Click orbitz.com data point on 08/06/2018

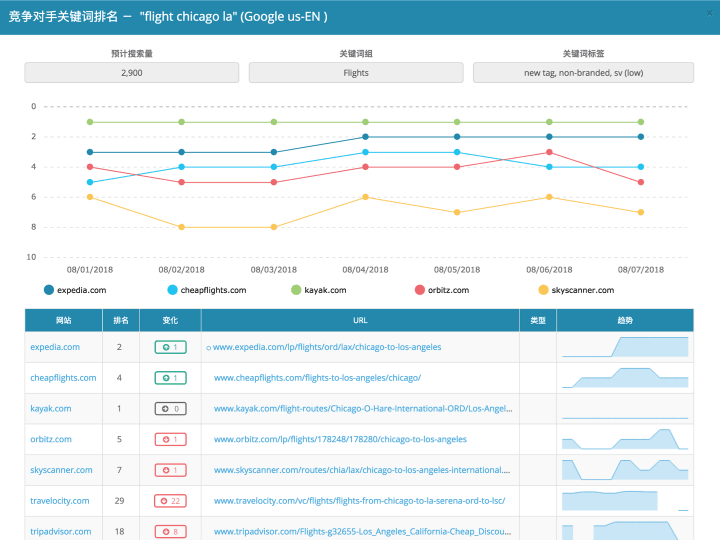point(549,152)
